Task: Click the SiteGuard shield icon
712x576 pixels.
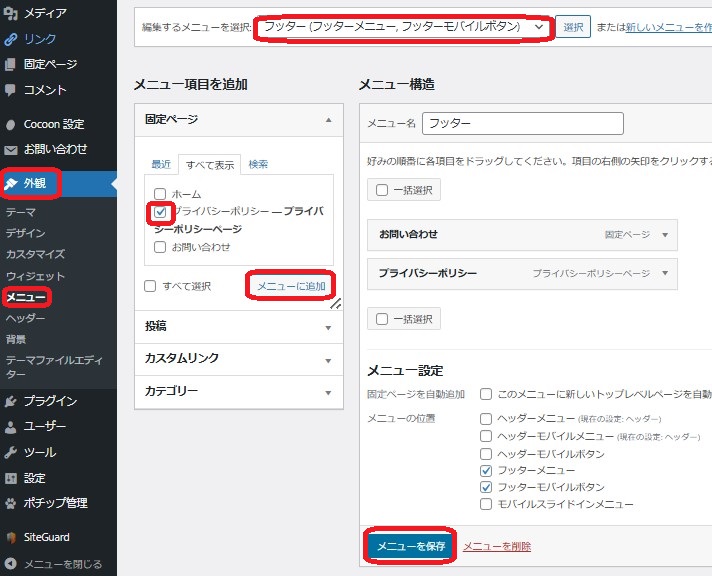Action: pos(10,538)
